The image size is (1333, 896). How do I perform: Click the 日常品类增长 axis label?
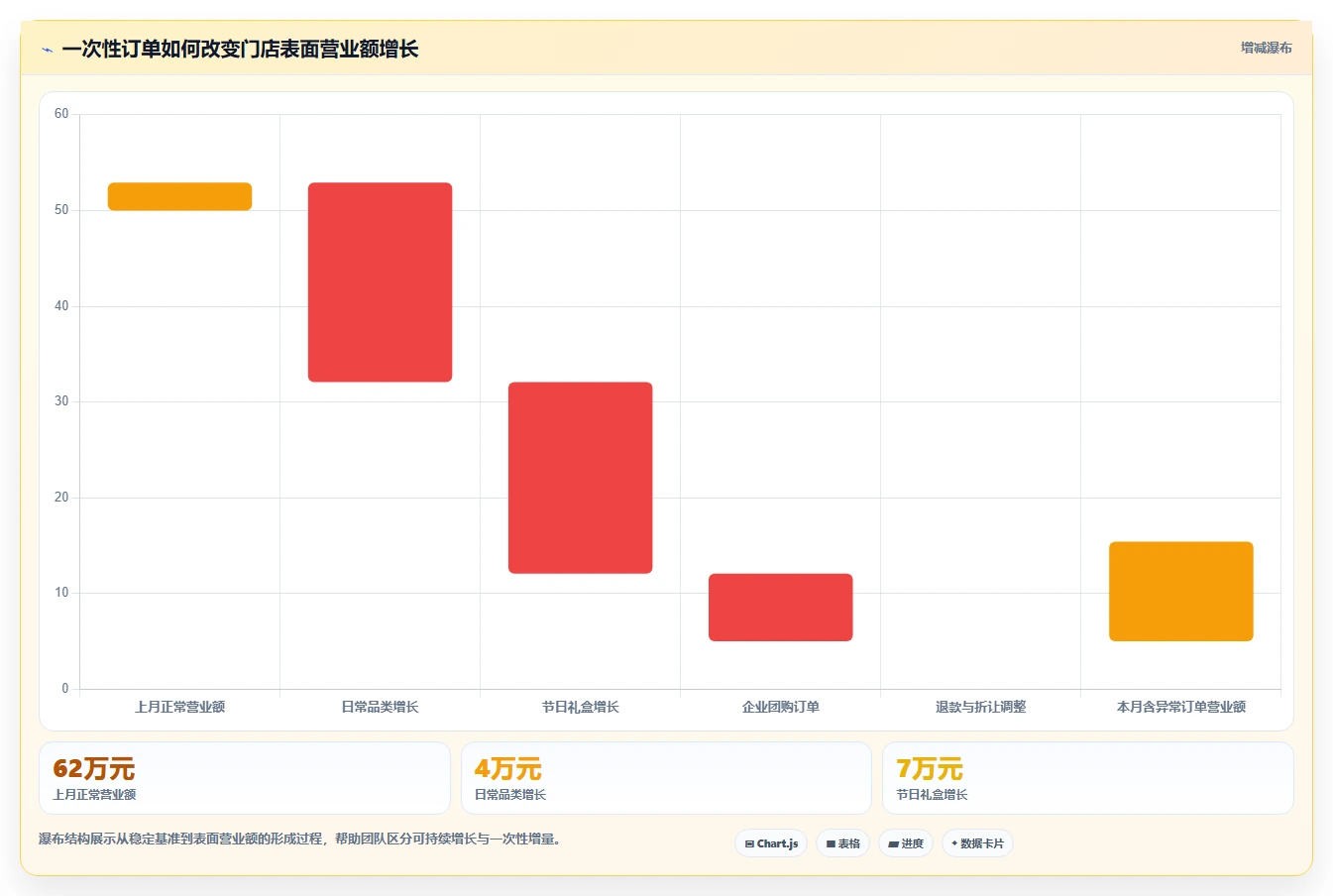(380, 707)
